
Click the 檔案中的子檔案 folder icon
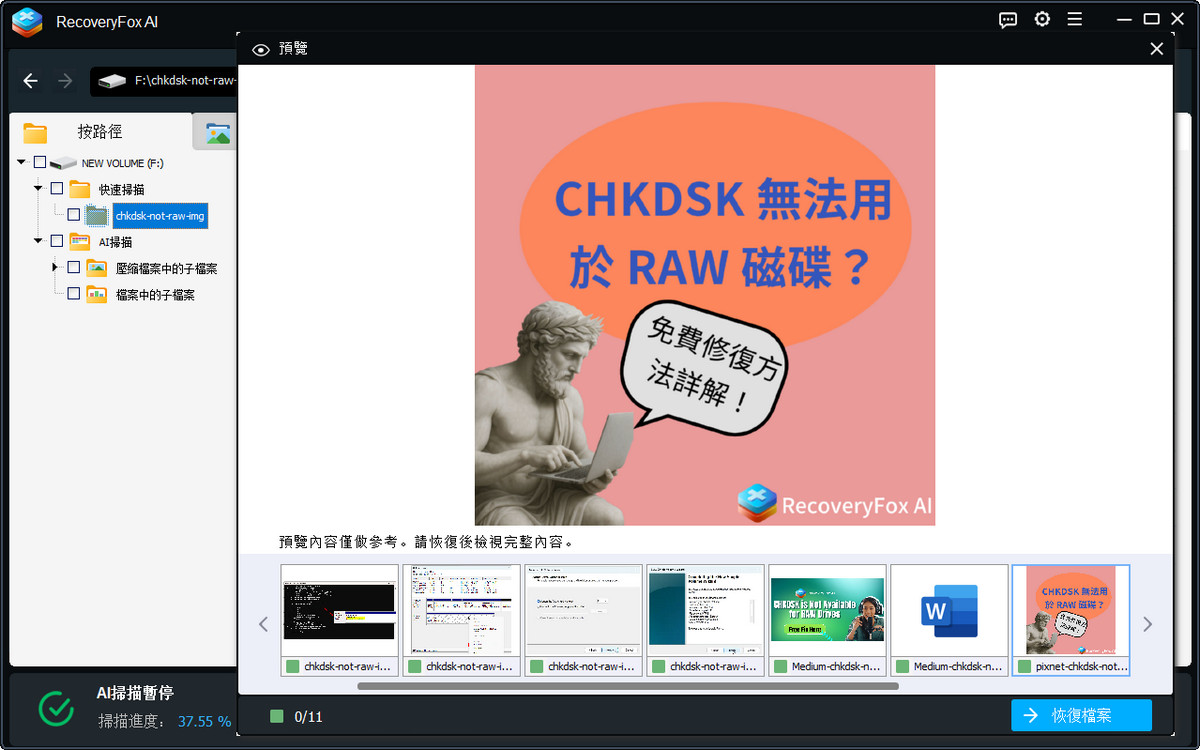97,294
